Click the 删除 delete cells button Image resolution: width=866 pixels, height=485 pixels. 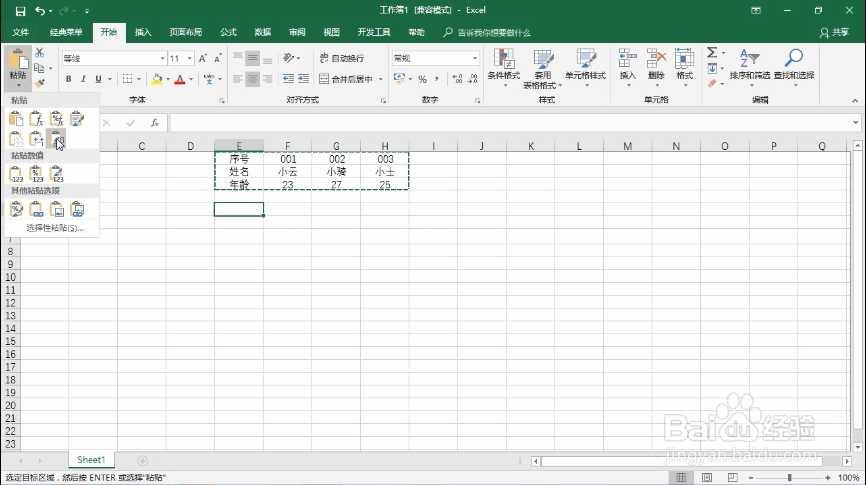(656, 67)
